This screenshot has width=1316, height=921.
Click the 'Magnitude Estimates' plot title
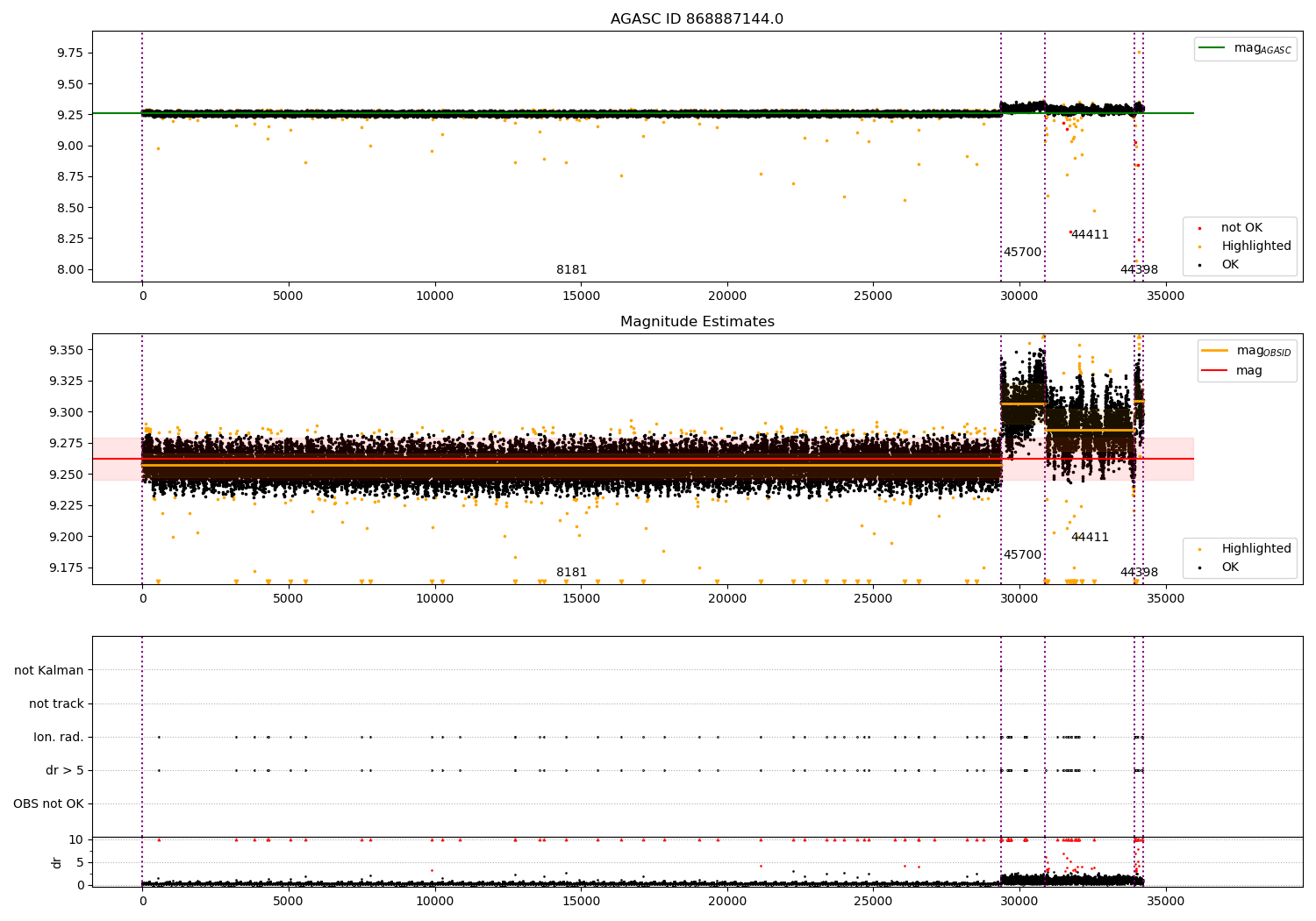click(697, 322)
